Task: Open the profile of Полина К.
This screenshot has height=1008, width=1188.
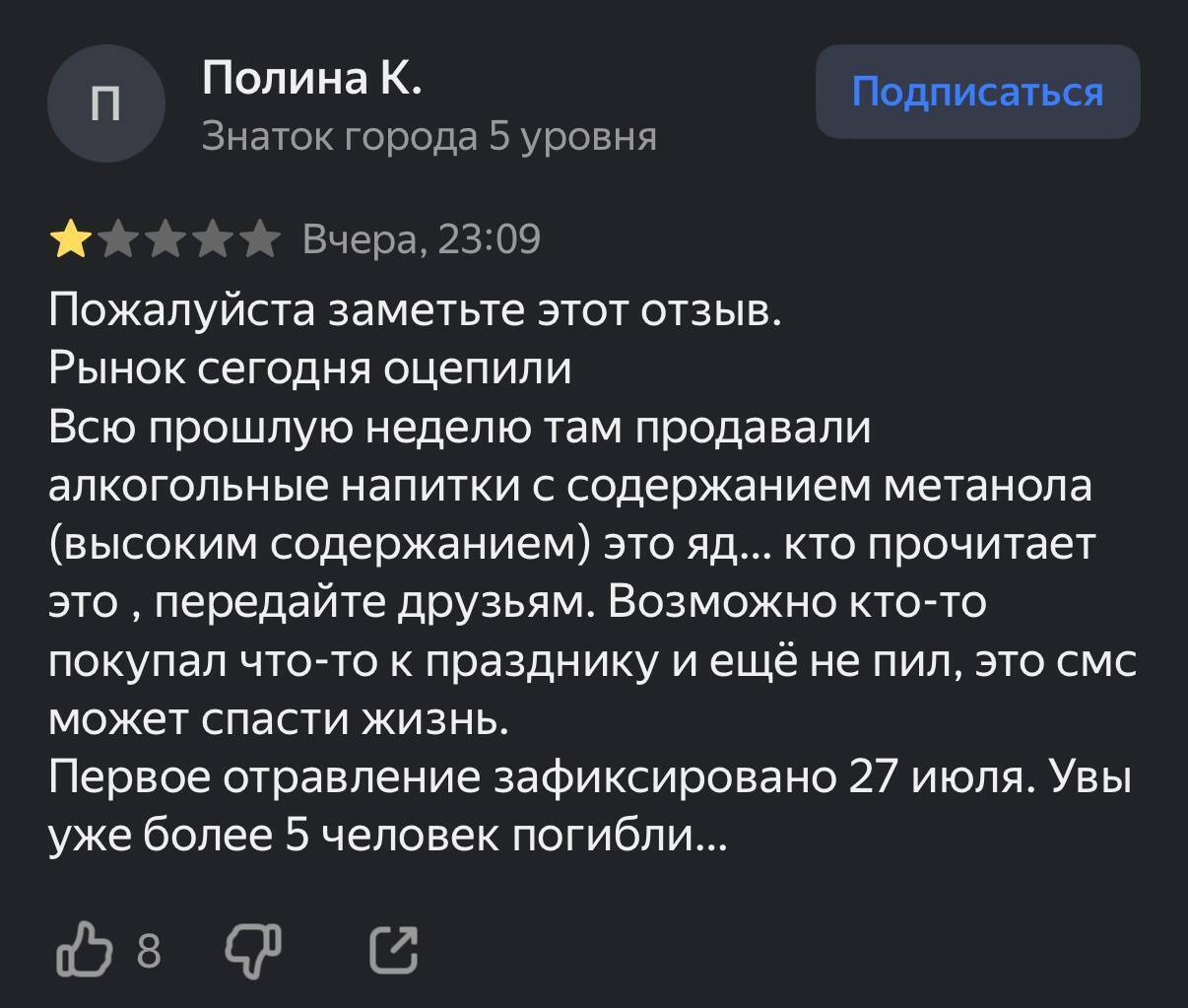Action: 311,78
